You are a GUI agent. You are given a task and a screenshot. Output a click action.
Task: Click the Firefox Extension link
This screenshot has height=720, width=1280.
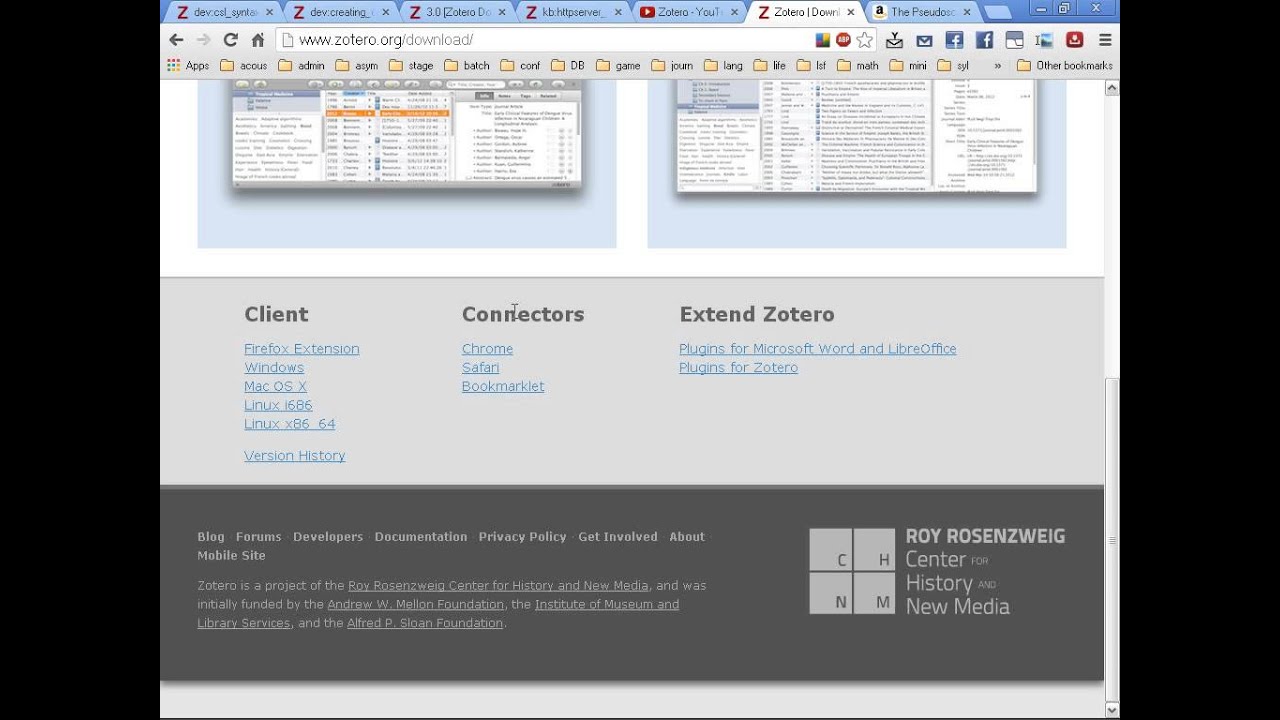point(302,349)
